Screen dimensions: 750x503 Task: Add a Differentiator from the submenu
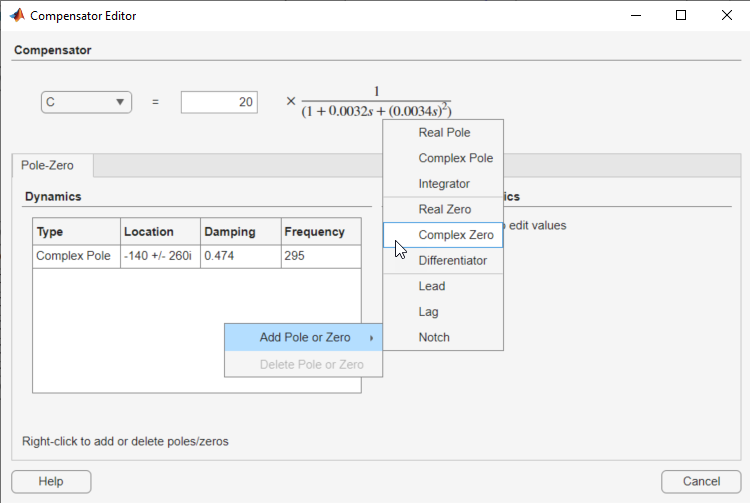click(452, 261)
